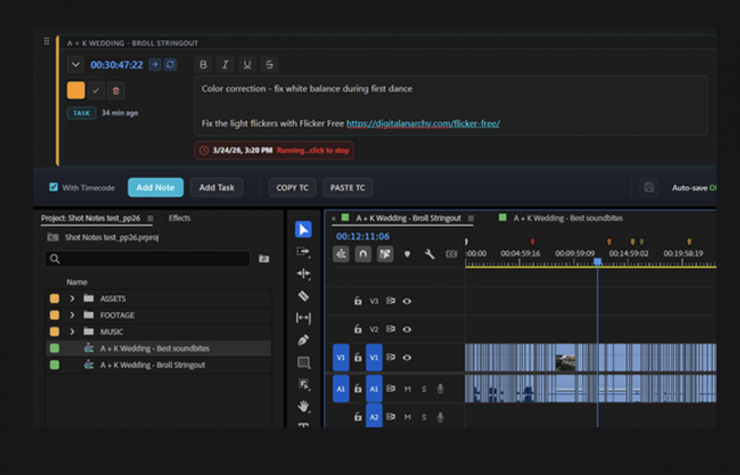Open the digitalanarchy.com flicker-free link

(423, 124)
